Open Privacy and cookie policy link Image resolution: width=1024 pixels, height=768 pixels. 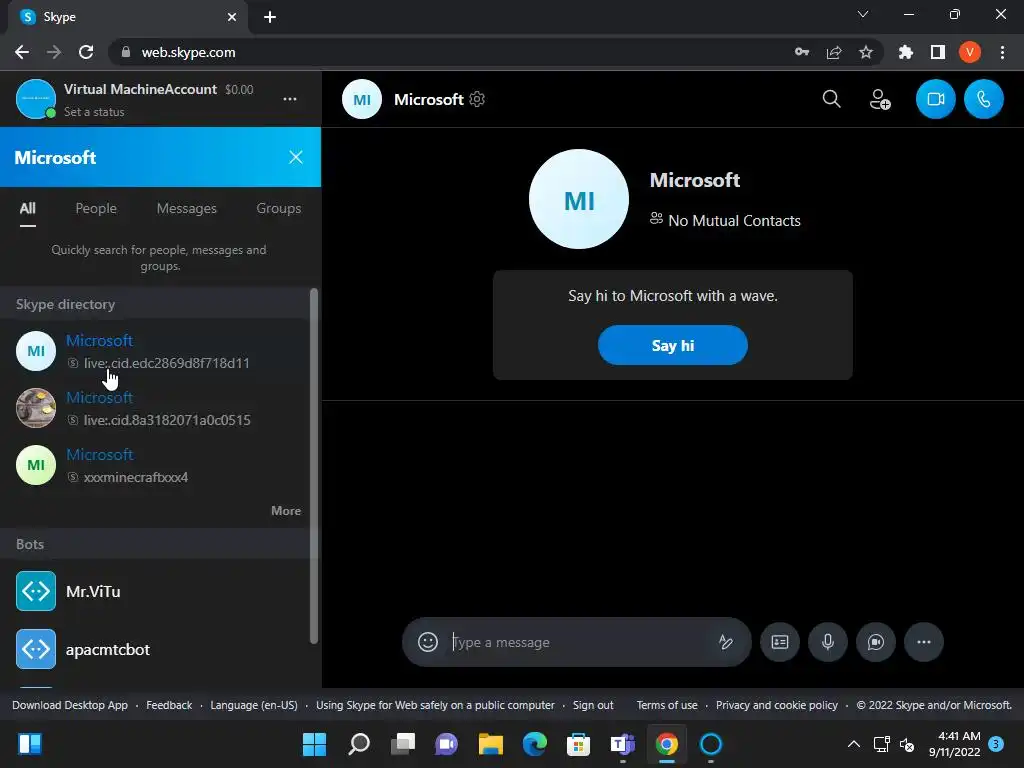pyautogui.click(x=776, y=705)
